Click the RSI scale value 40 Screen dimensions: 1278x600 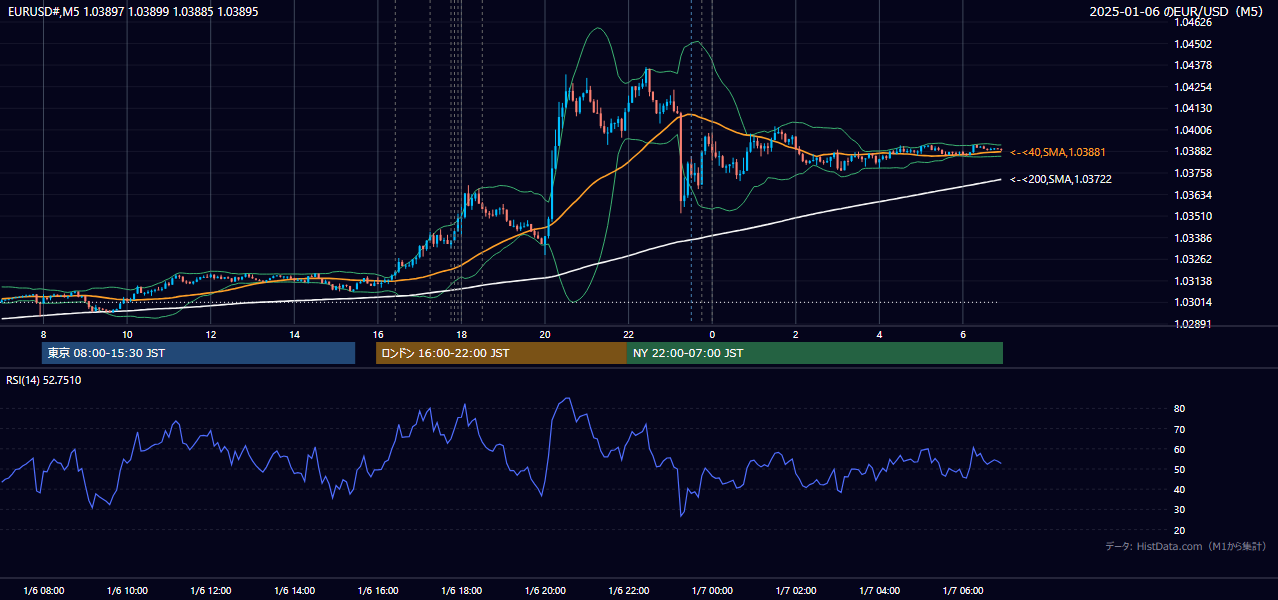[1180, 489]
